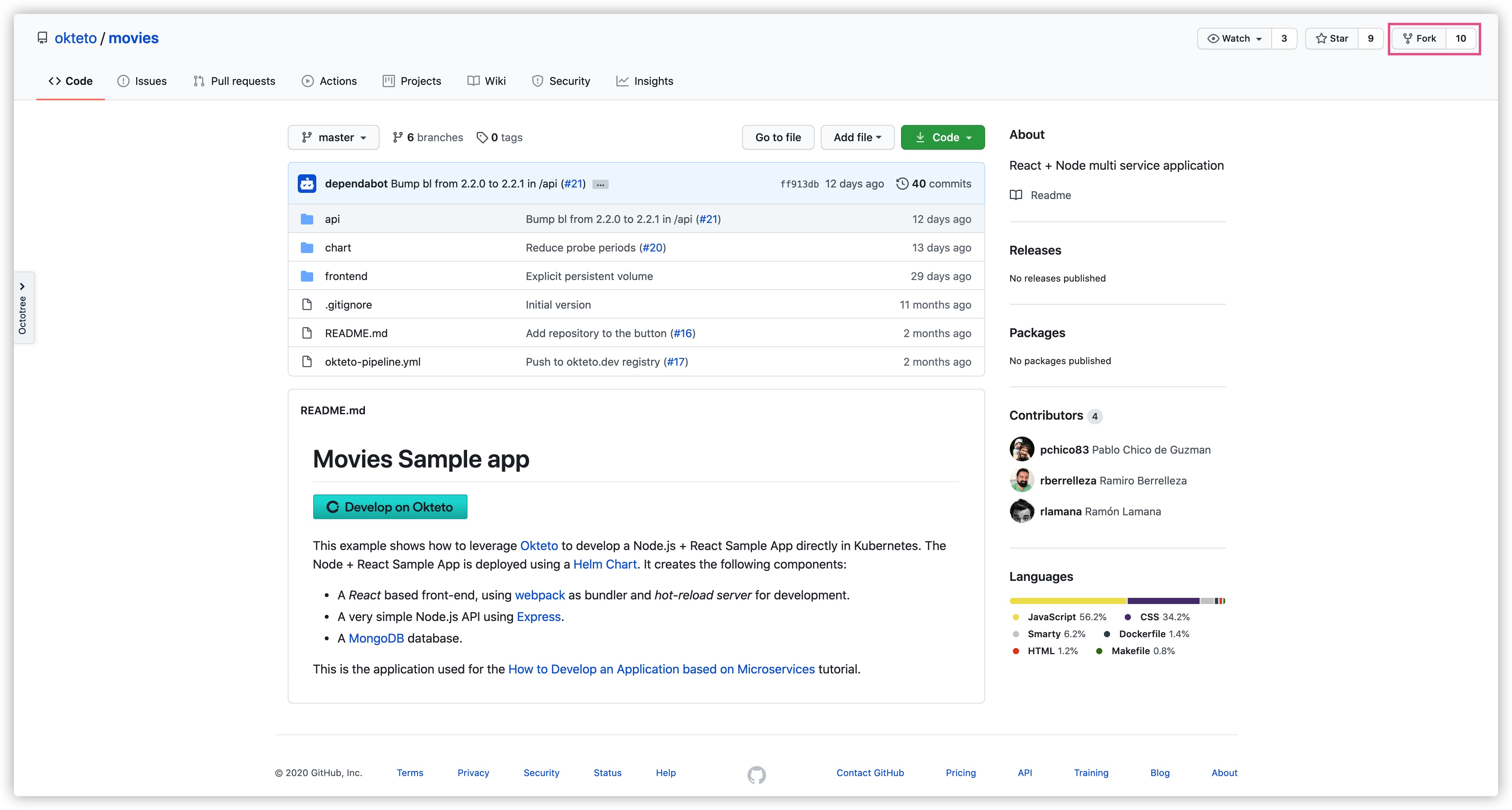Open the Add file dropdown
The image size is (1512, 810).
[857, 137]
